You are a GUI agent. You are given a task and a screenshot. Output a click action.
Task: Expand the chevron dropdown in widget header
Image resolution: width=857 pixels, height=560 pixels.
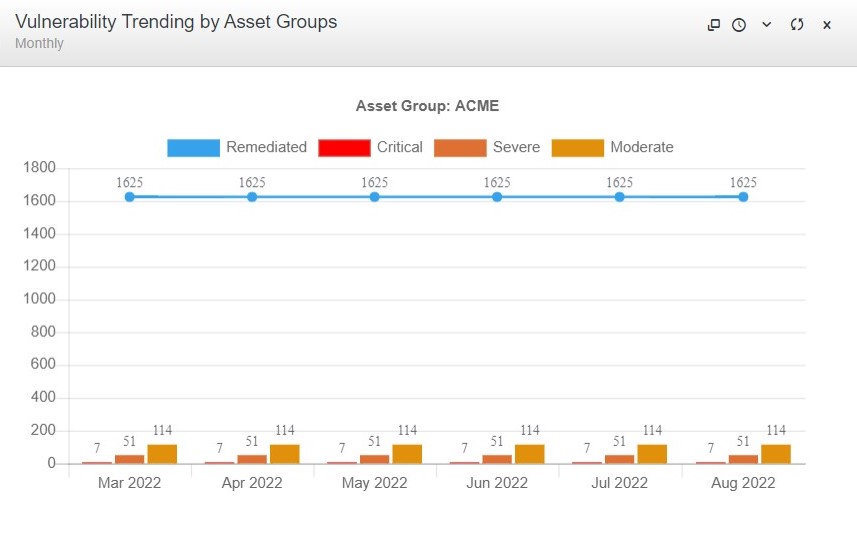(x=767, y=25)
